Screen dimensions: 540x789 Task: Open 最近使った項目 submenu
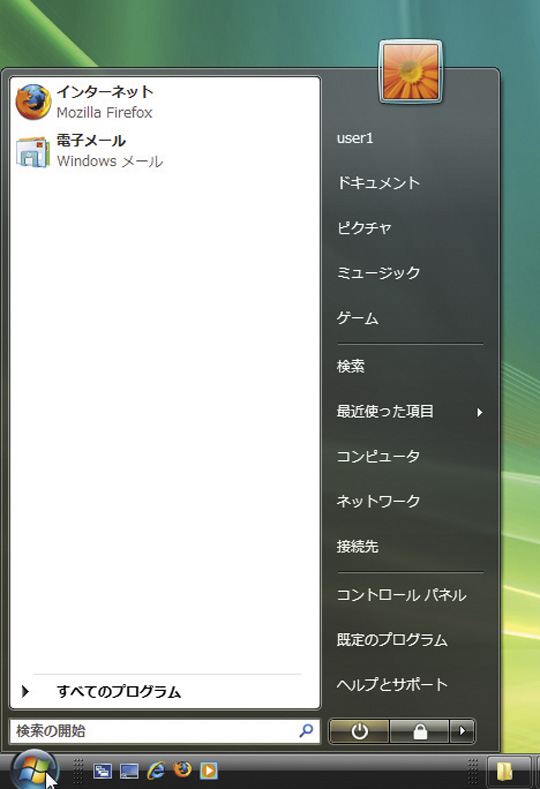(410, 412)
